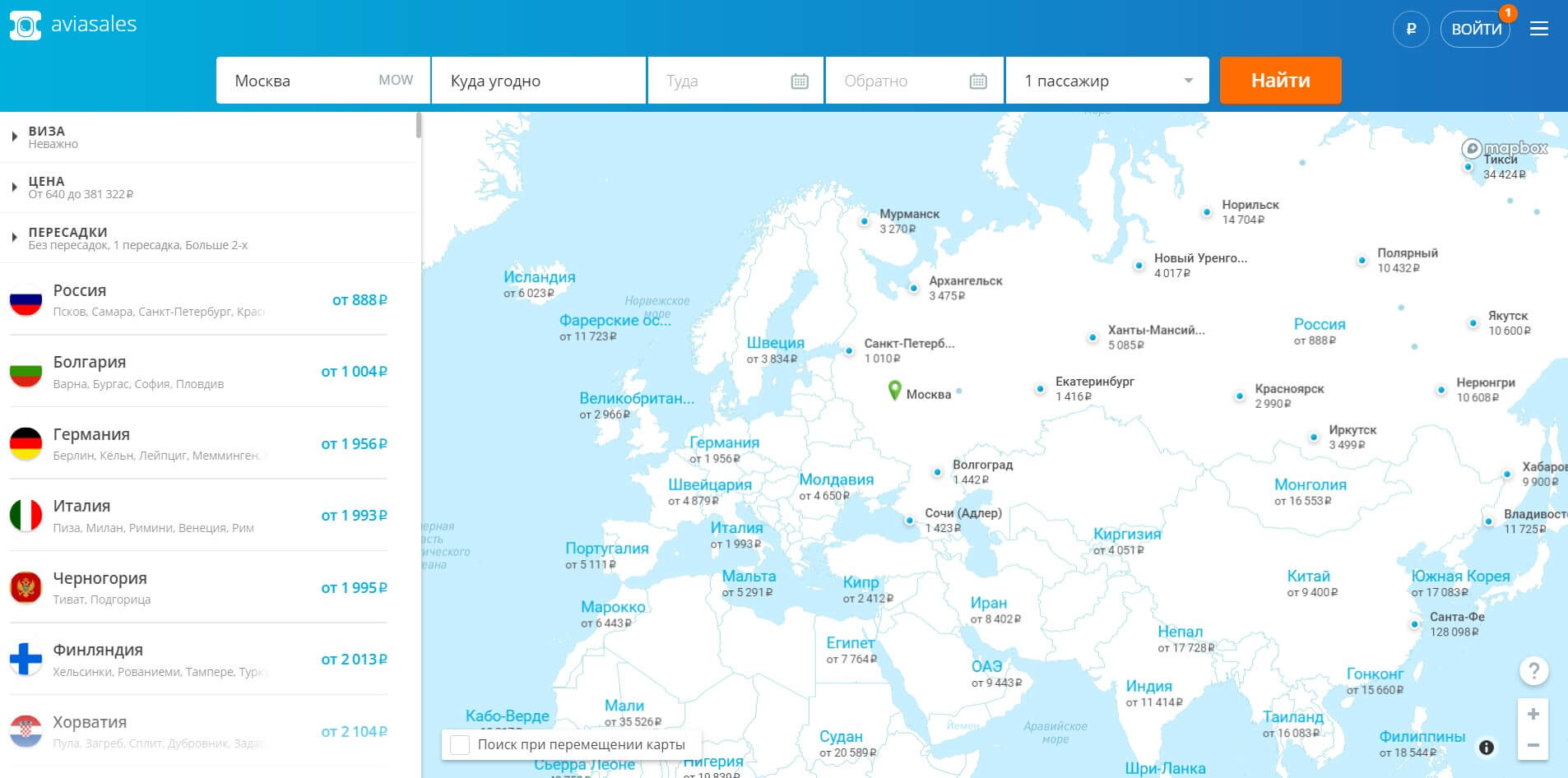The height and width of the screenshot is (778, 1568).
Task: Open the departure date calendar icon
Action: (799, 81)
